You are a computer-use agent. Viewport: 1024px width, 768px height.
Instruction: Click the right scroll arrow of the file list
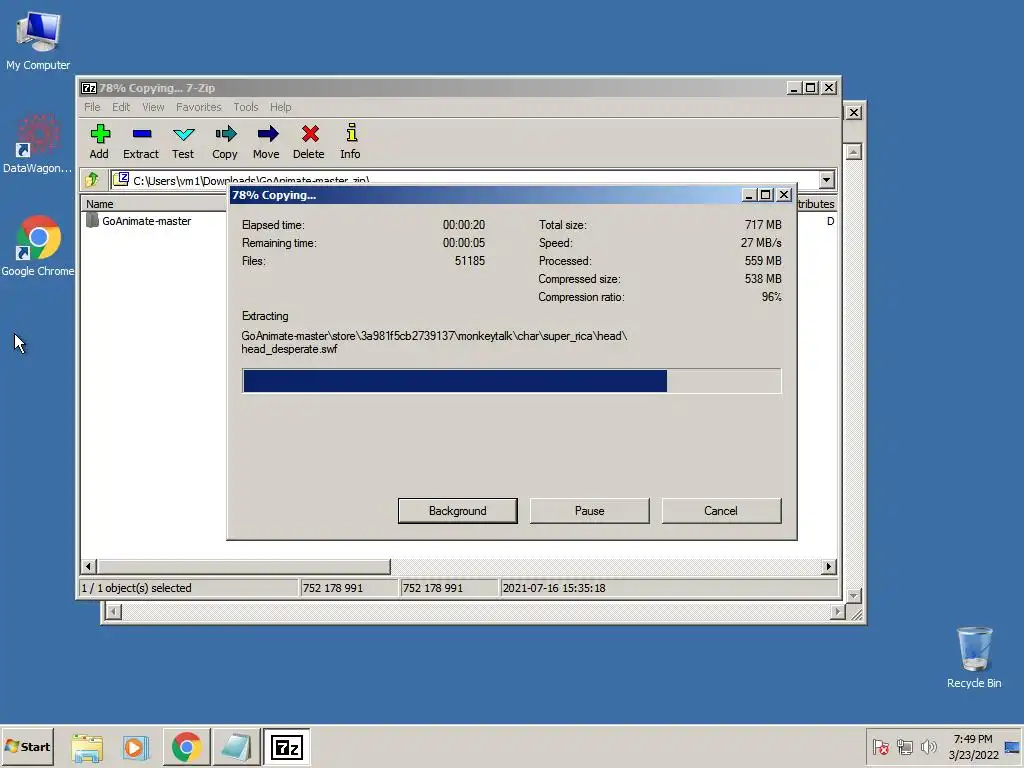(829, 566)
